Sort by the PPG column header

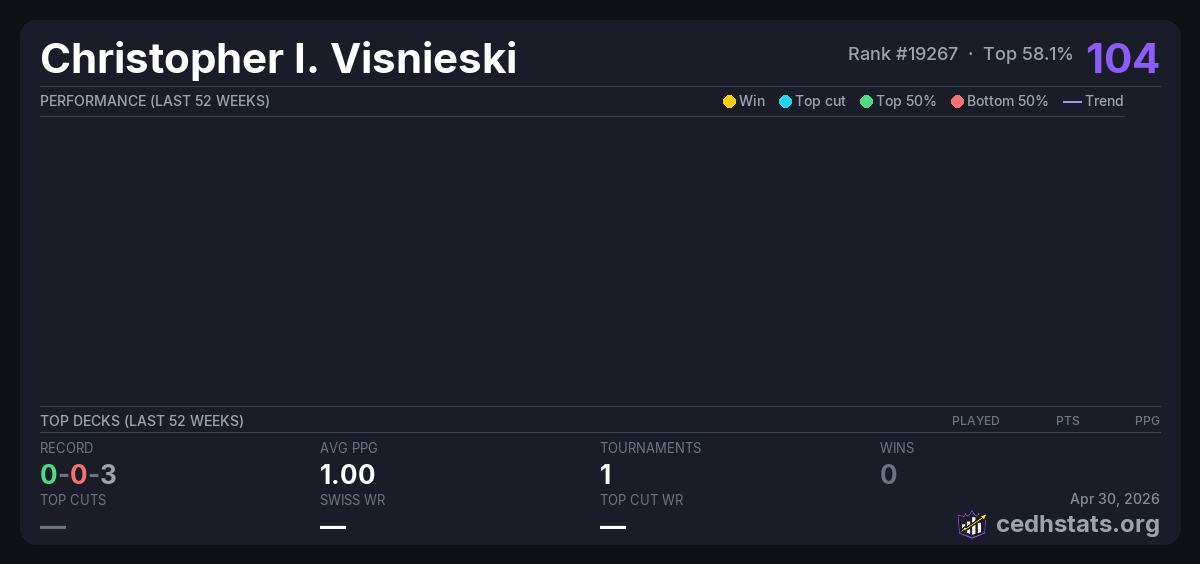[1147, 421]
